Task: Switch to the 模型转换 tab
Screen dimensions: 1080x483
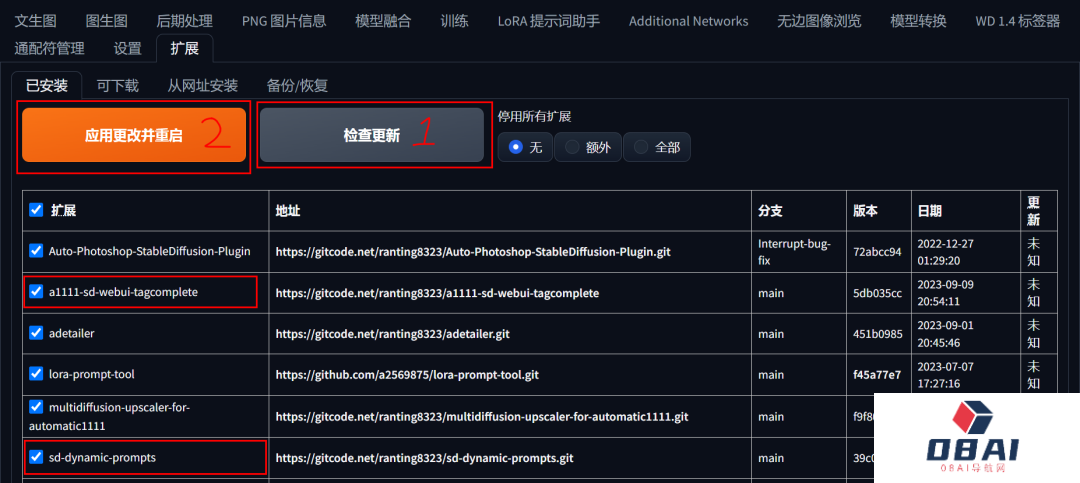Action: pos(918,21)
